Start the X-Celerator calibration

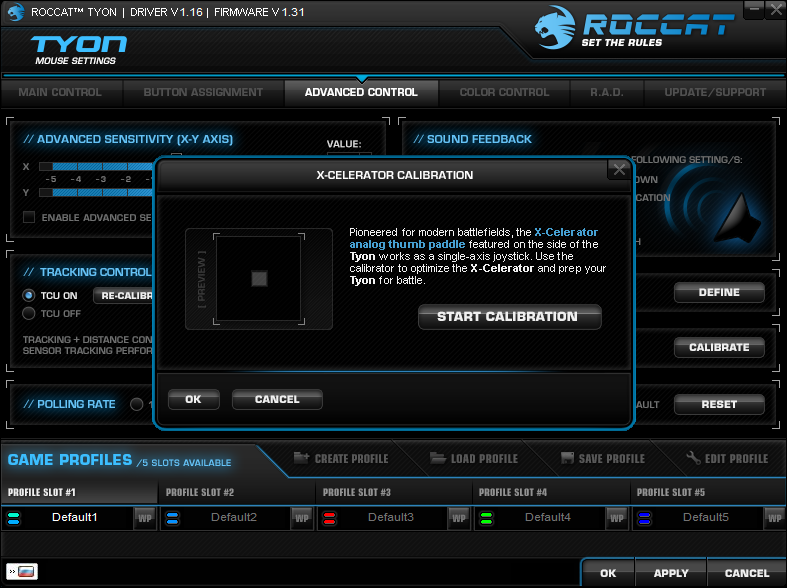(x=509, y=317)
